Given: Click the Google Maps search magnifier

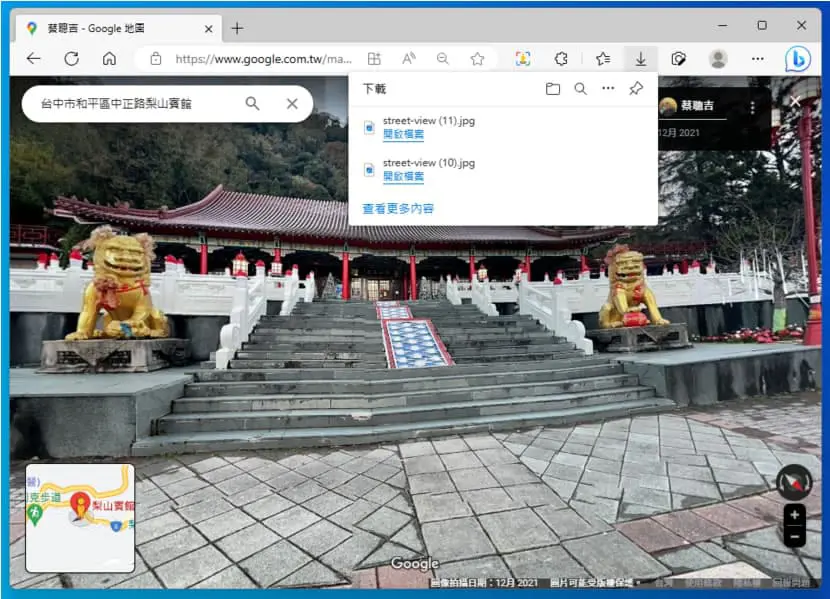Looking at the screenshot, I should (x=252, y=104).
